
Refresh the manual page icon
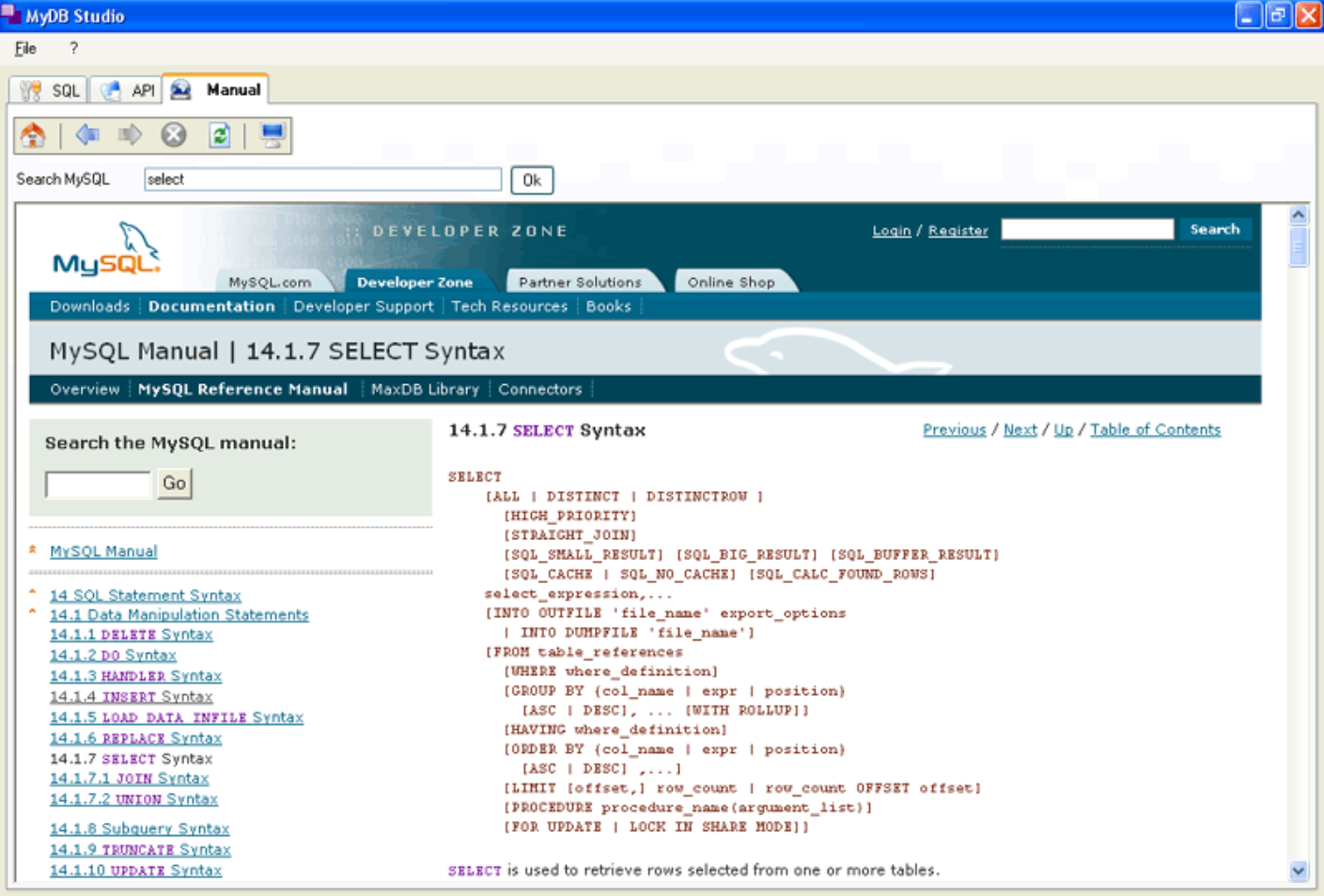pos(220,135)
